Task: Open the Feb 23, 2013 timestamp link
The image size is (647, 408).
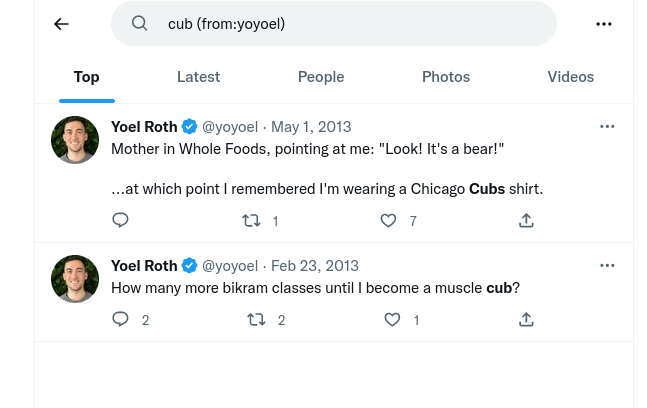Action: (x=315, y=266)
